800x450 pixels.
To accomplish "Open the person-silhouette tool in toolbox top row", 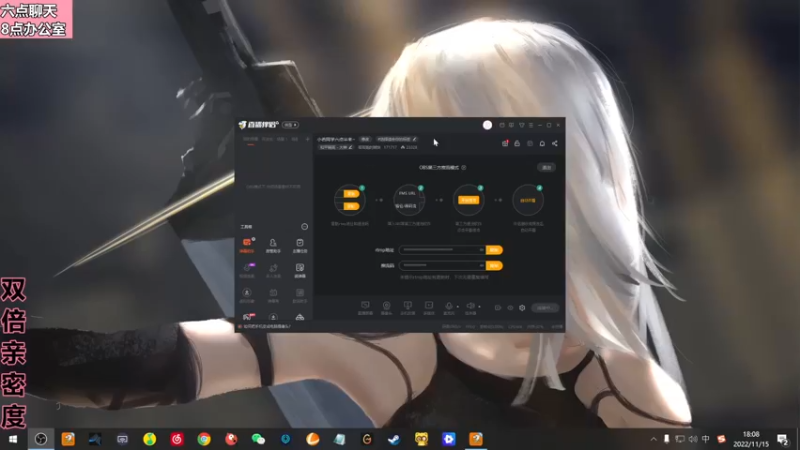I will [x=273, y=245].
